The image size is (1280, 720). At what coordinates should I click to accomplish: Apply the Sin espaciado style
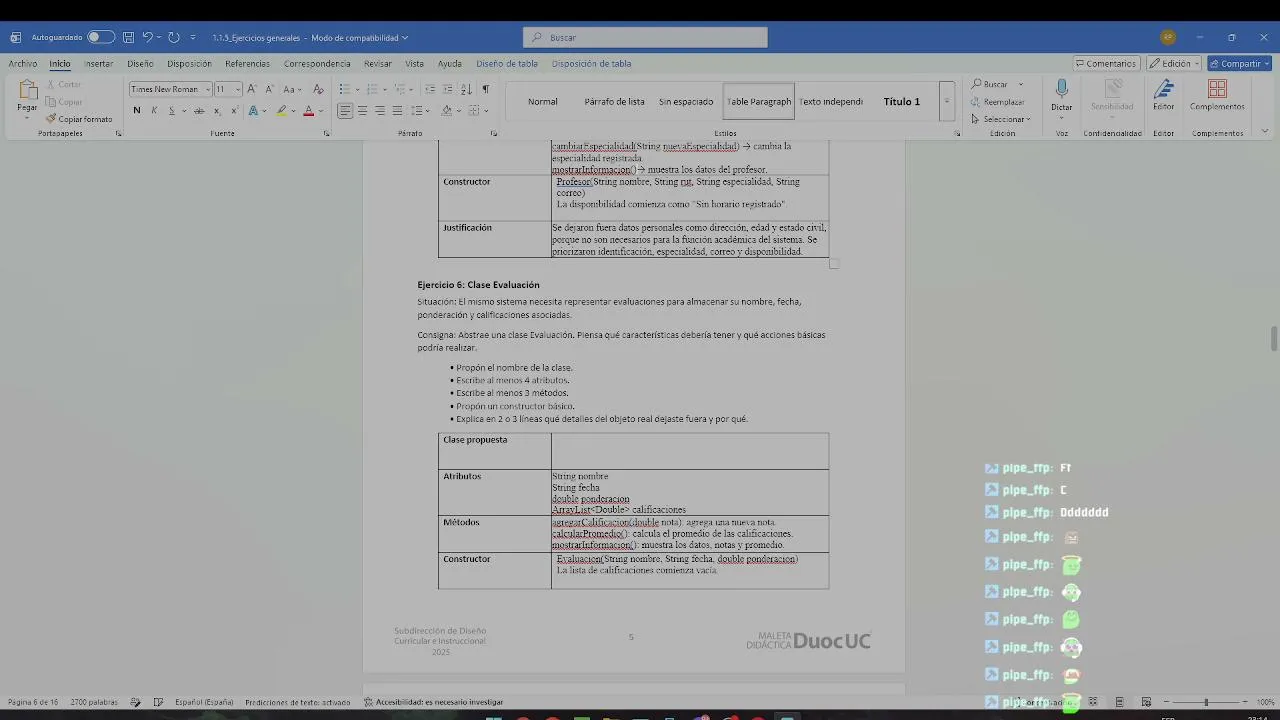pyautogui.click(x=686, y=101)
